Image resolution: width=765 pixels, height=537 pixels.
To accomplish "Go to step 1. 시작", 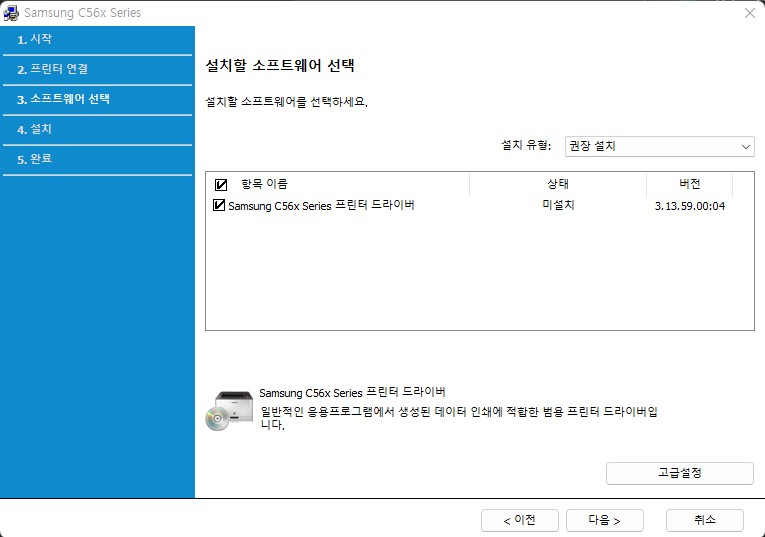I will tap(34, 40).
